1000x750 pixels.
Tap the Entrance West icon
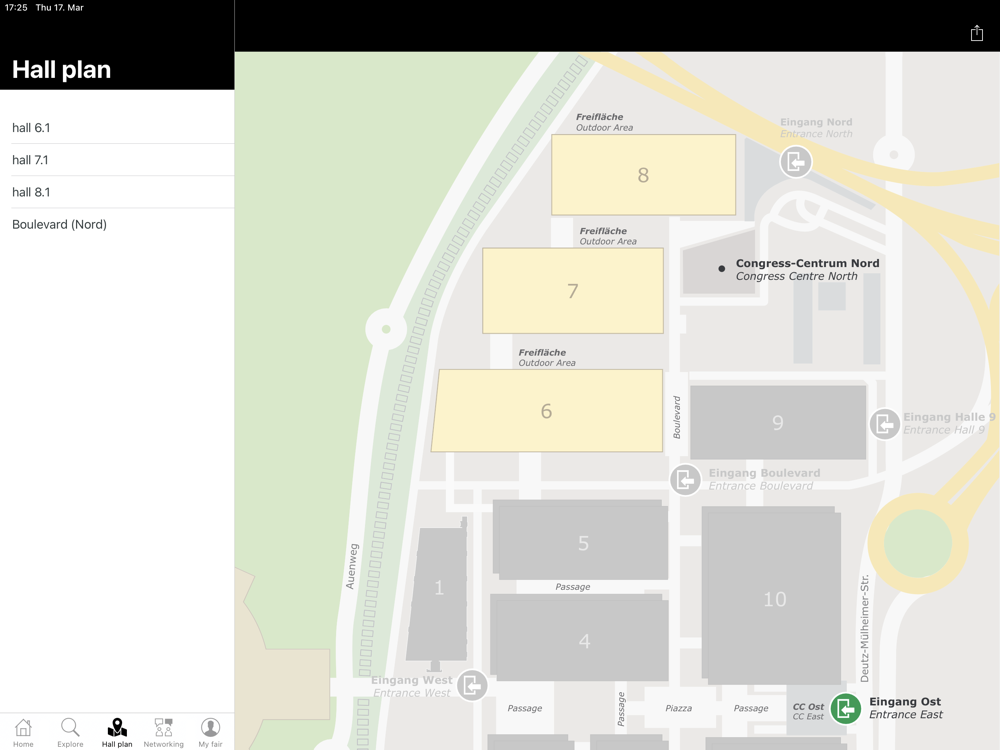(x=472, y=686)
